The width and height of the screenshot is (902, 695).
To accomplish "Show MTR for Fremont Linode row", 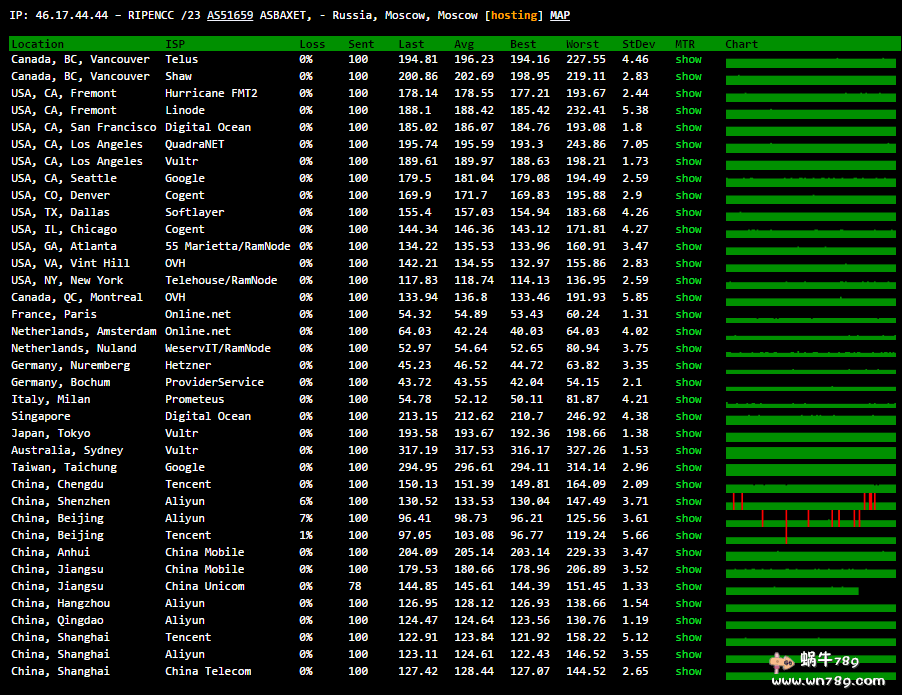I will pos(688,110).
